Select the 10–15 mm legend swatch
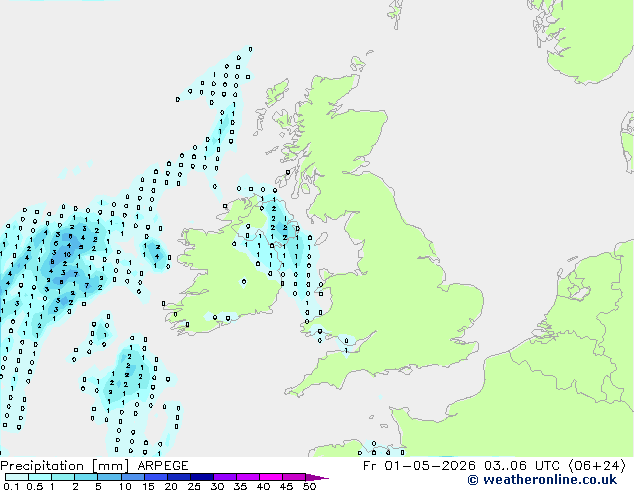634x490 pixels. pos(132,477)
